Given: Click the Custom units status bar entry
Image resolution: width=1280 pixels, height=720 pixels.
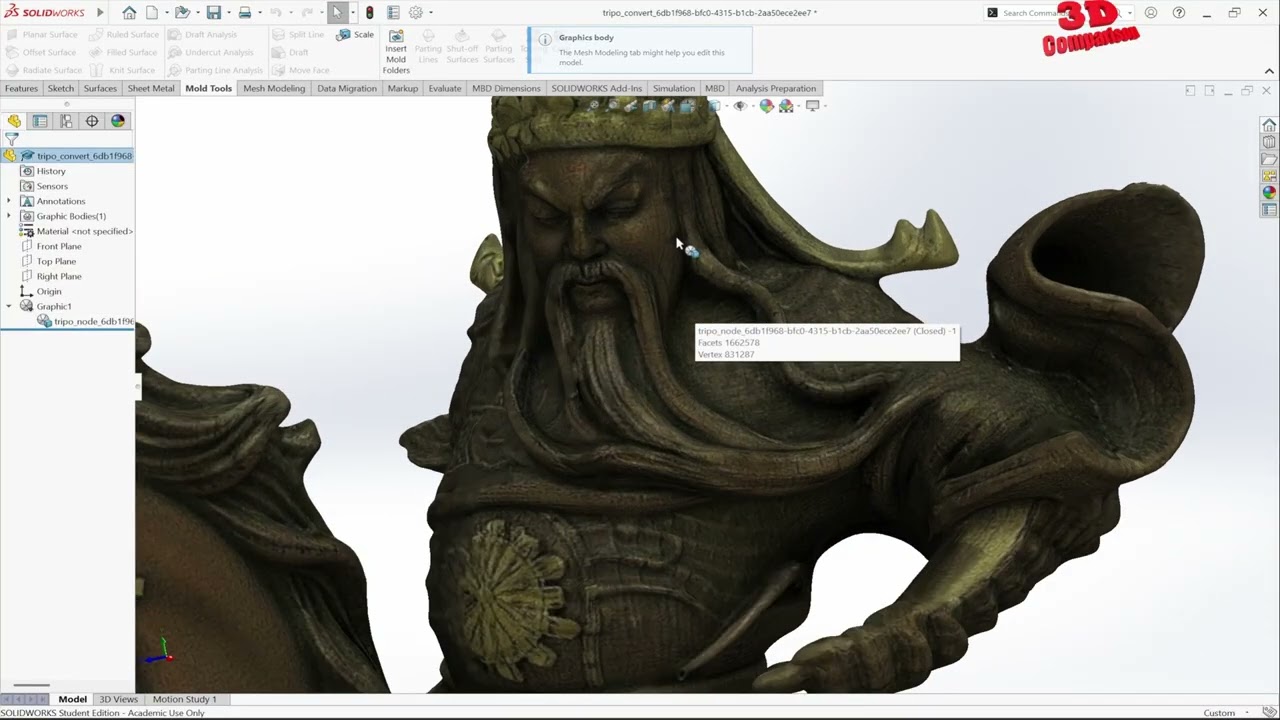Looking at the screenshot, I should (x=1219, y=713).
